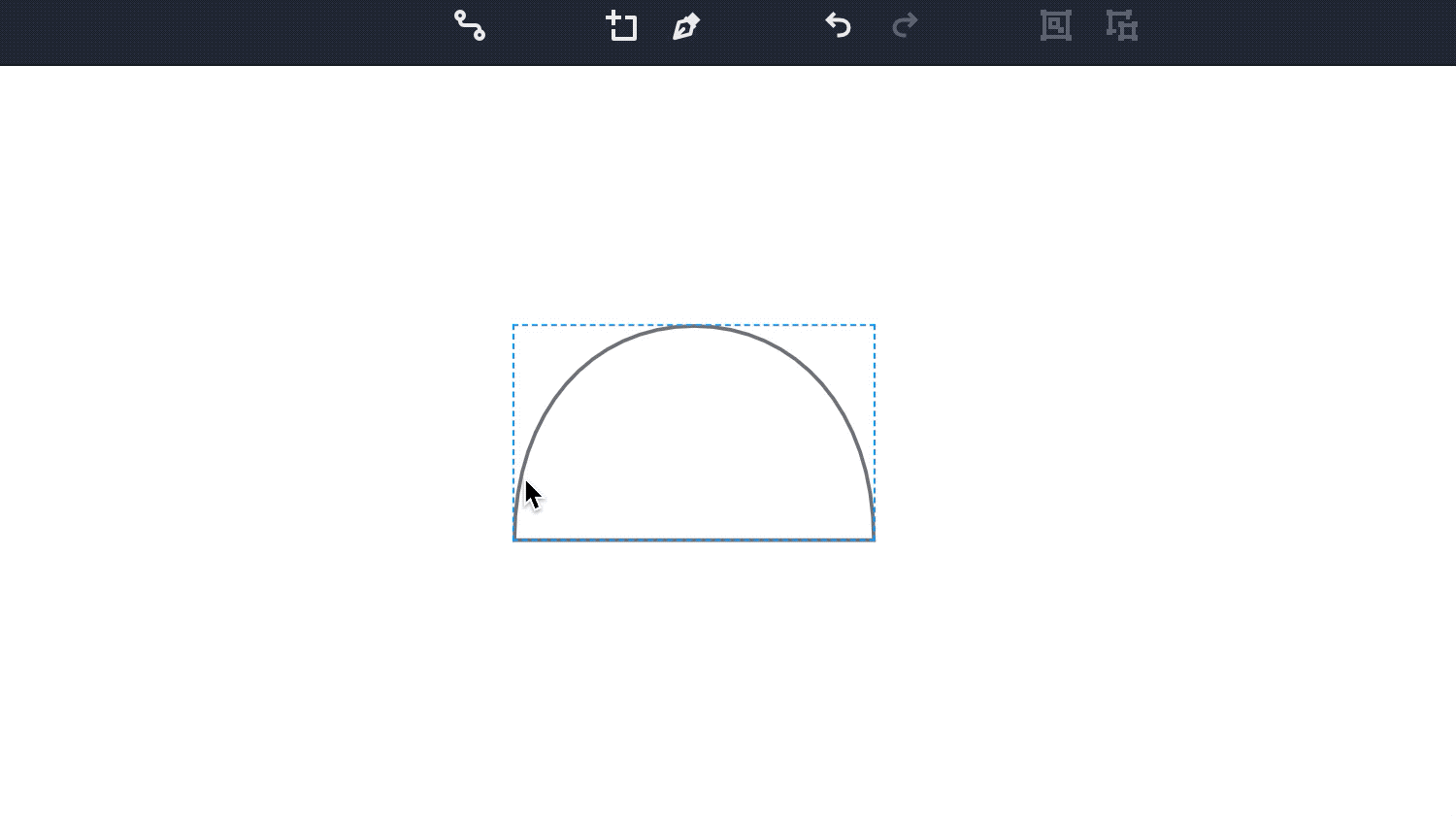Deselect by clicking empty canvas left of shape
This screenshot has height=817, width=1456.
[291, 437]
